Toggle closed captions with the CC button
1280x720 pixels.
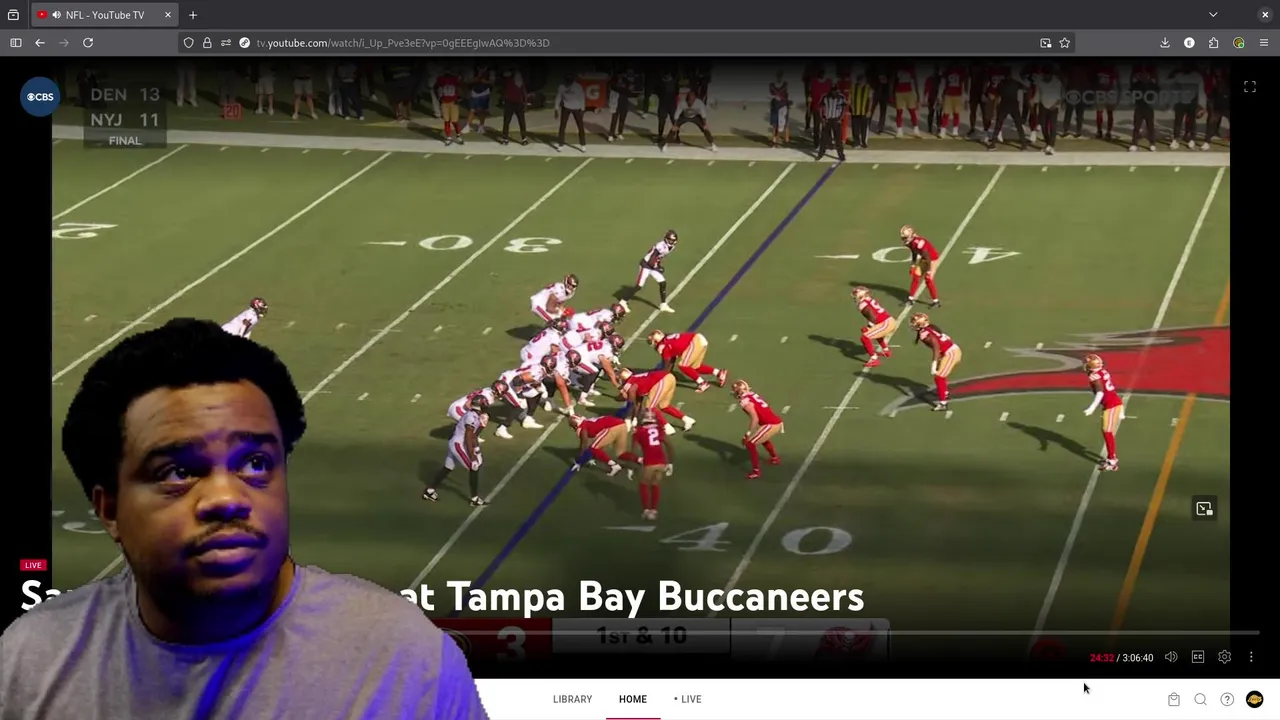[x=1198, y=657]
